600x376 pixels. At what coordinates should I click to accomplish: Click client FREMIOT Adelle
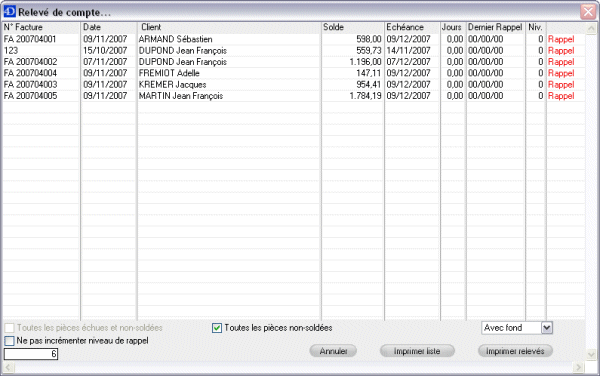click(x=169, y=73)
